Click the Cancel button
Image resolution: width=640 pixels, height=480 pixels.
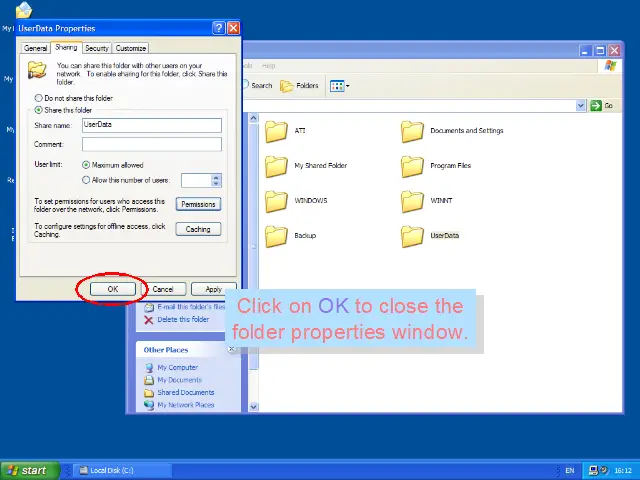coord(163,289)
